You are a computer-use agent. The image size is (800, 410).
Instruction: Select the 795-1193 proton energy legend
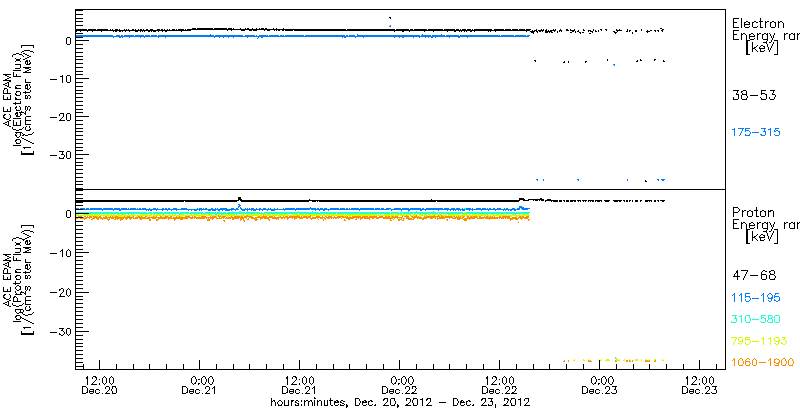pos(759,341)
